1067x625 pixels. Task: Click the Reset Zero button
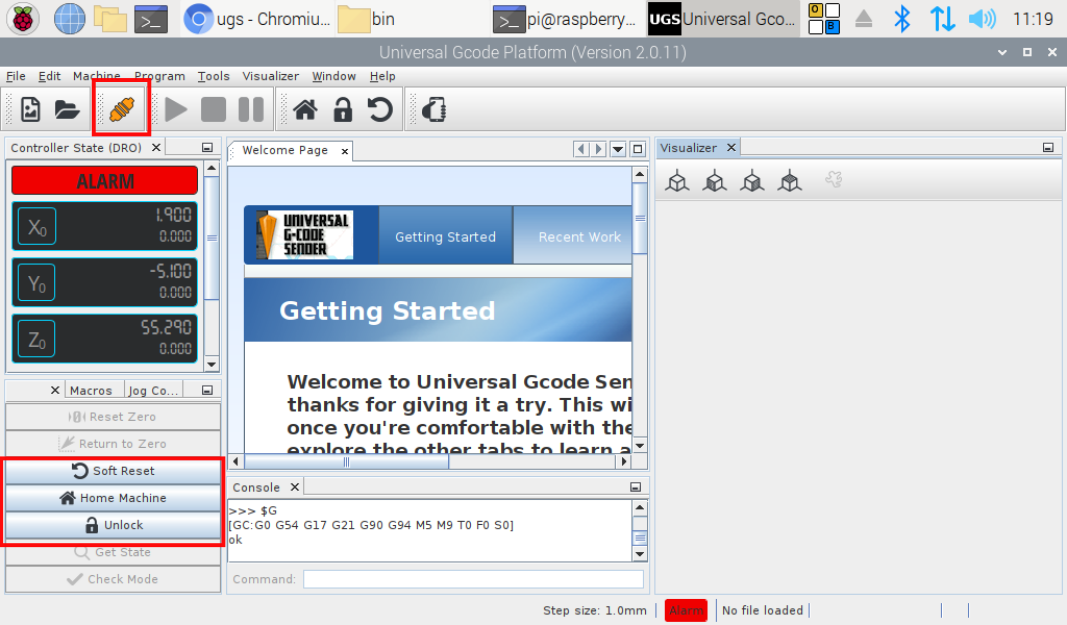click(x=113, y=417)
